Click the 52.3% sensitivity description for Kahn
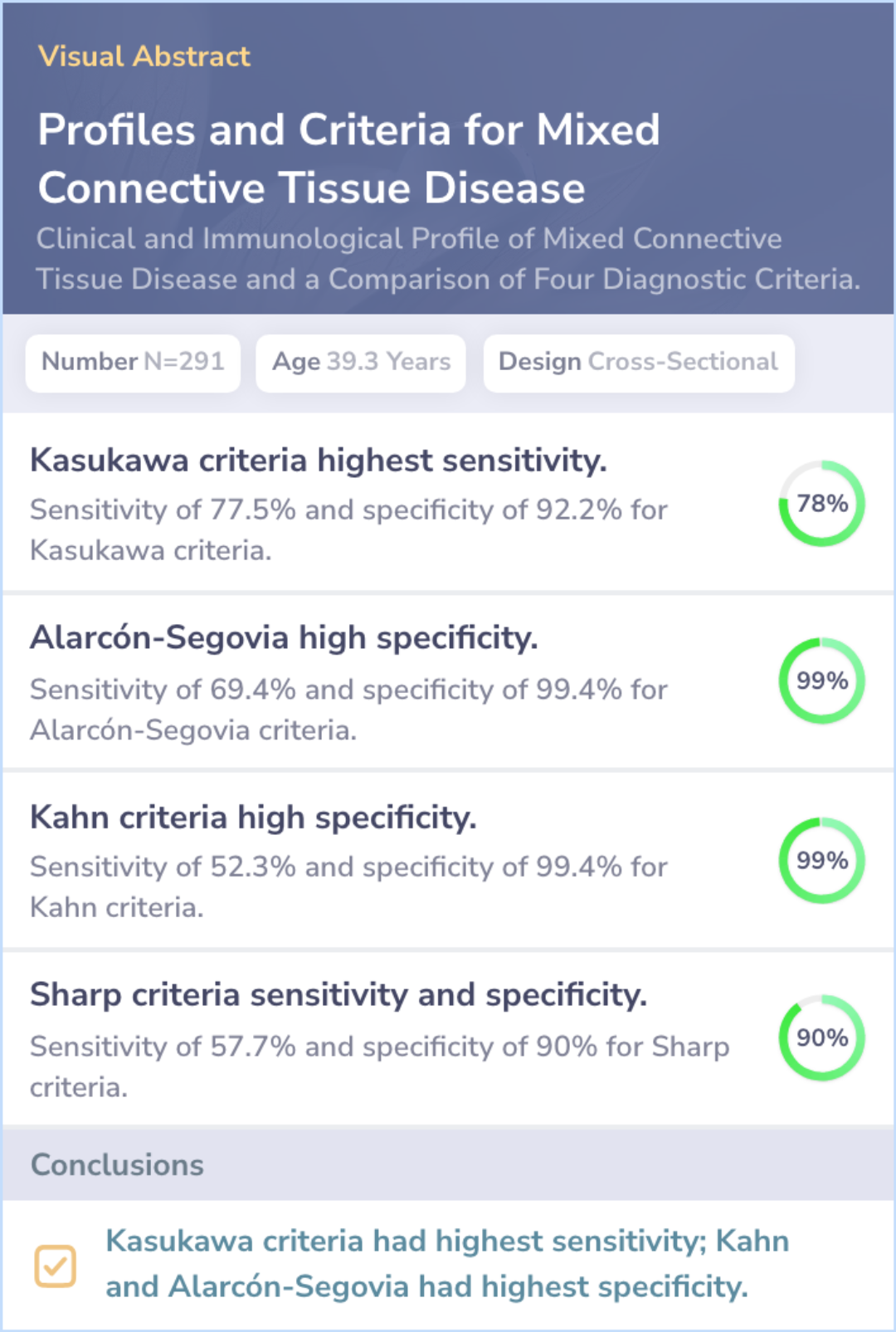This screenshot has width=896, height=1332. click(x=348, y=886)
